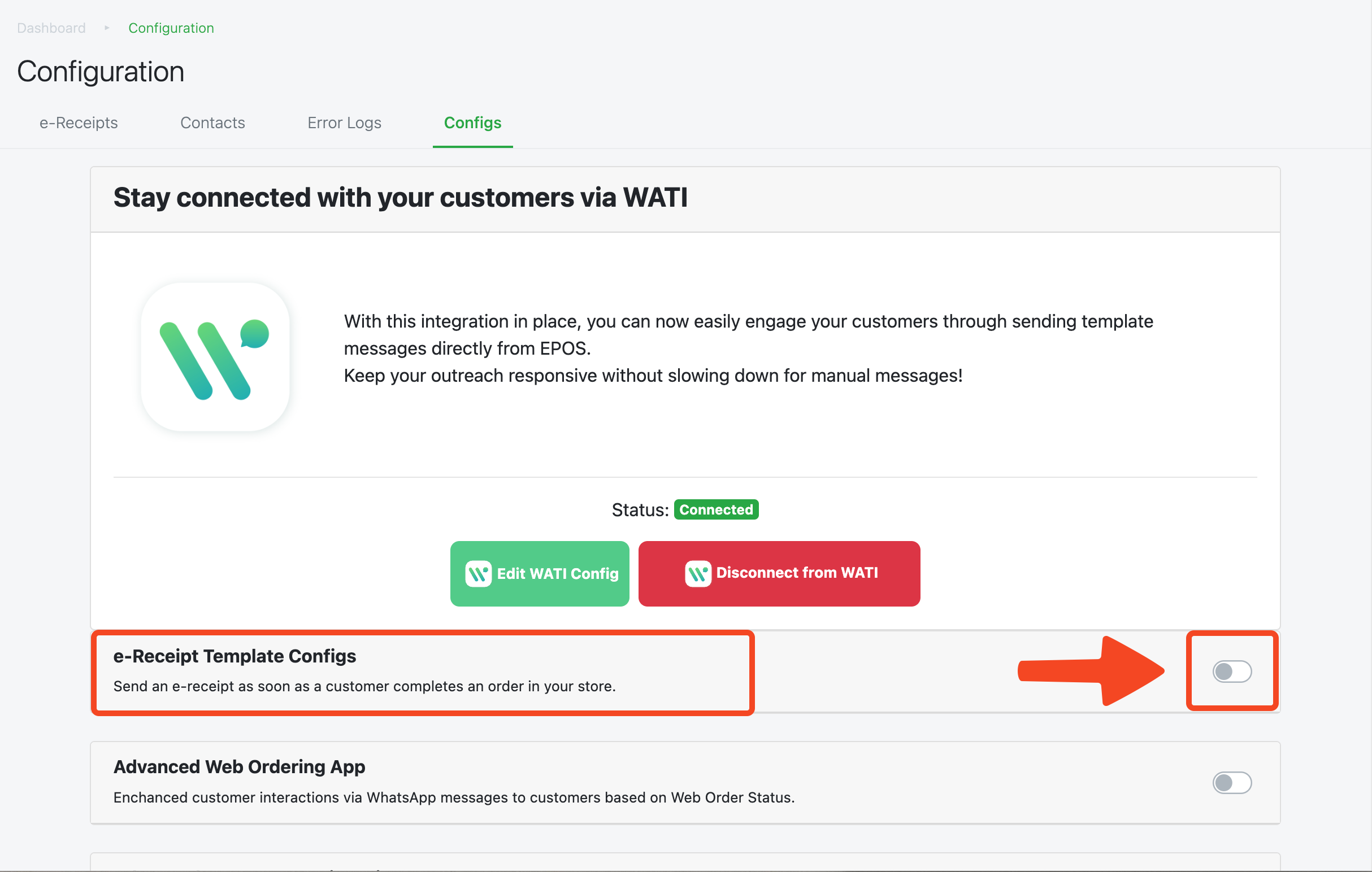The width and height of the screenshot is (1372, 872).
Task: Click the Edit WATI Config button
Action: (x=540, y=574)
